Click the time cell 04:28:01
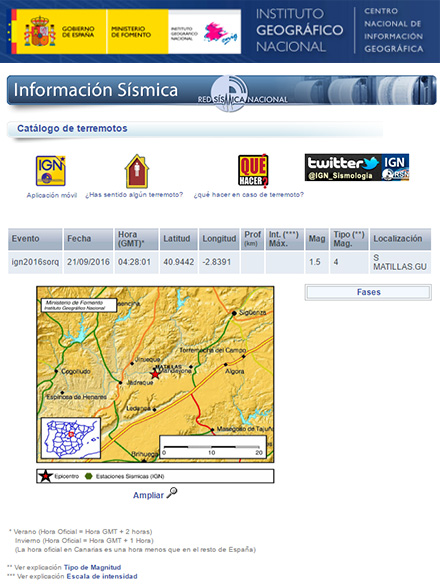Viewport: 440px width, 584px height. pos(136,262)
